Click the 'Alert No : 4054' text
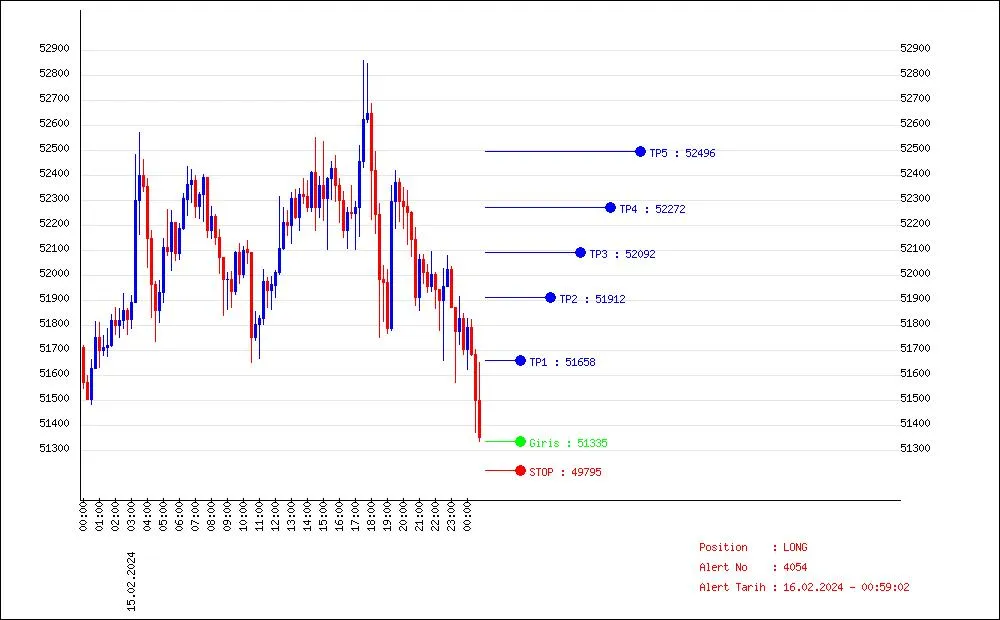This screenshot has width=1000, height=620. (x=753, y=567)
